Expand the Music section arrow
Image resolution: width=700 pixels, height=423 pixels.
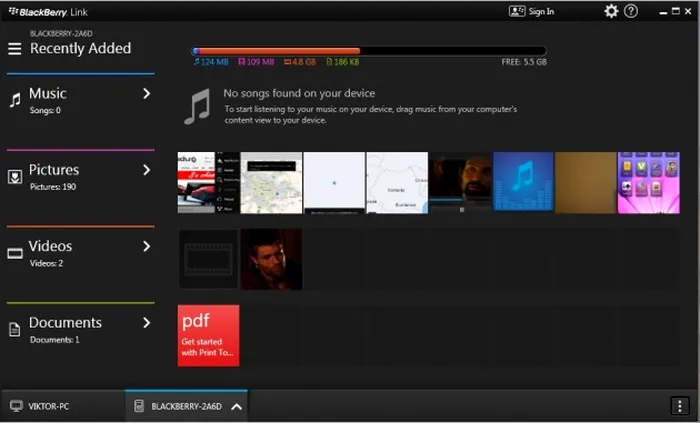(x=146, y=94)
